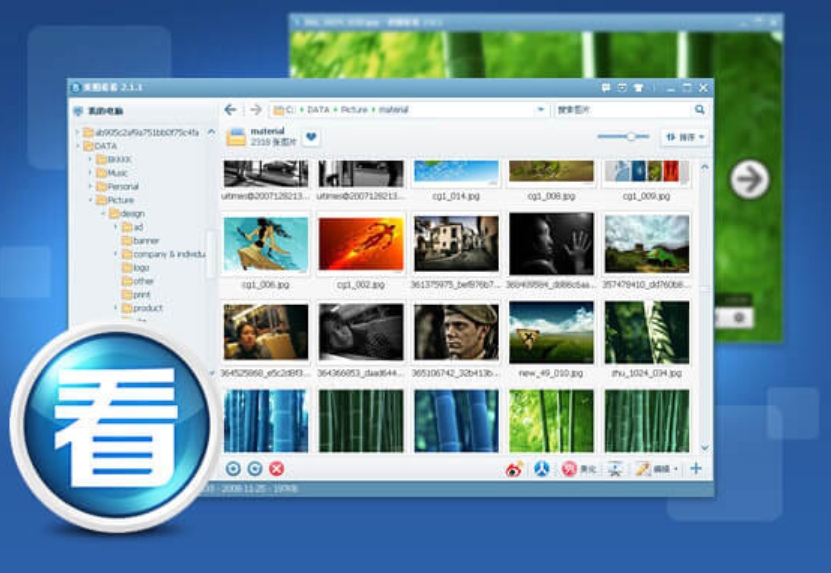The width and height of the screenshot is (831, 573).
Task: Expand the company & individual folder
Action: 116,254
